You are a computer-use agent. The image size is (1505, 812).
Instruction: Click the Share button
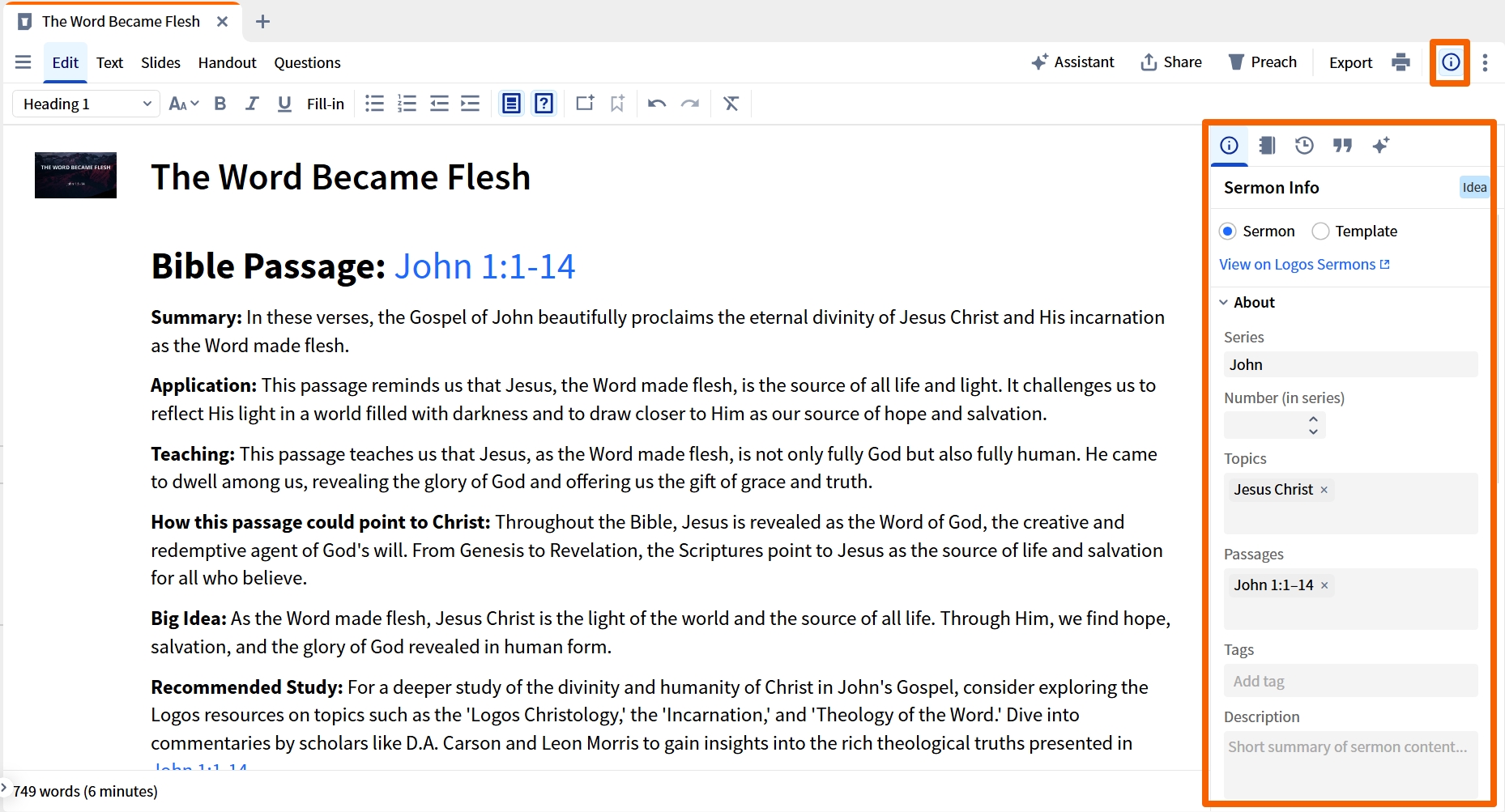click(1171, 62)
